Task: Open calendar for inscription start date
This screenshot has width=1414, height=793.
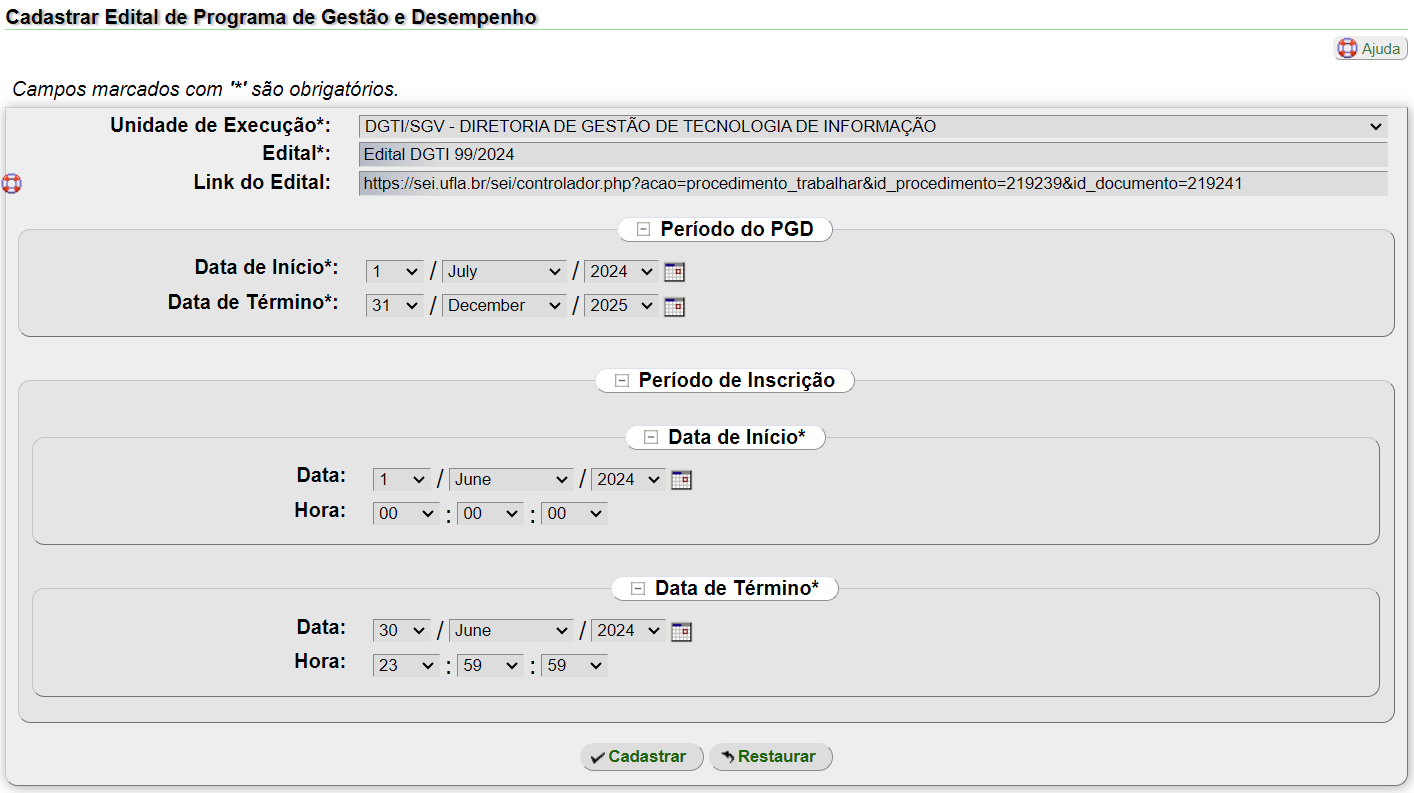Action: pos(682,480)
